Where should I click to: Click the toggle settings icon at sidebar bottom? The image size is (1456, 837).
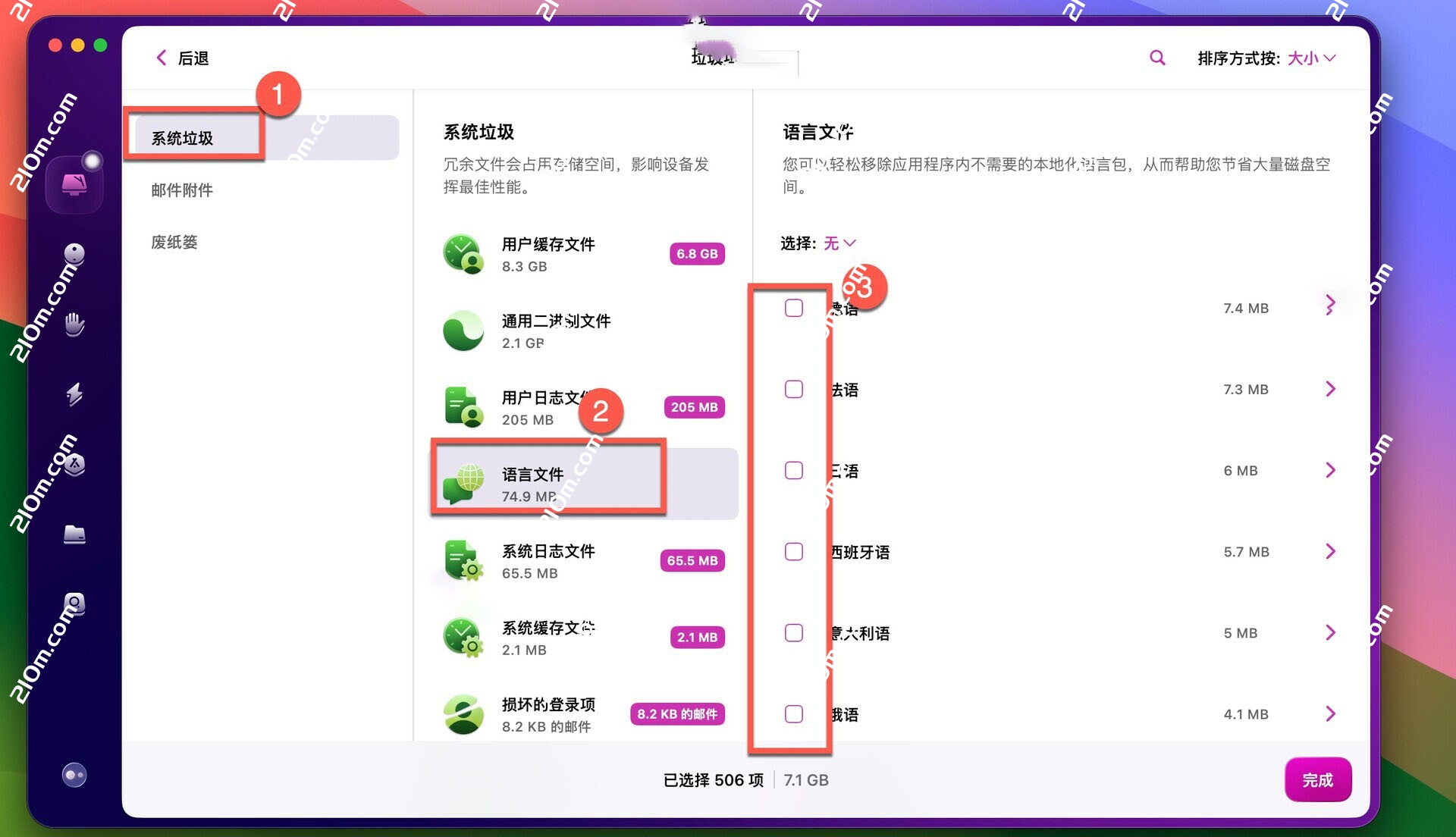click(74, 775)
